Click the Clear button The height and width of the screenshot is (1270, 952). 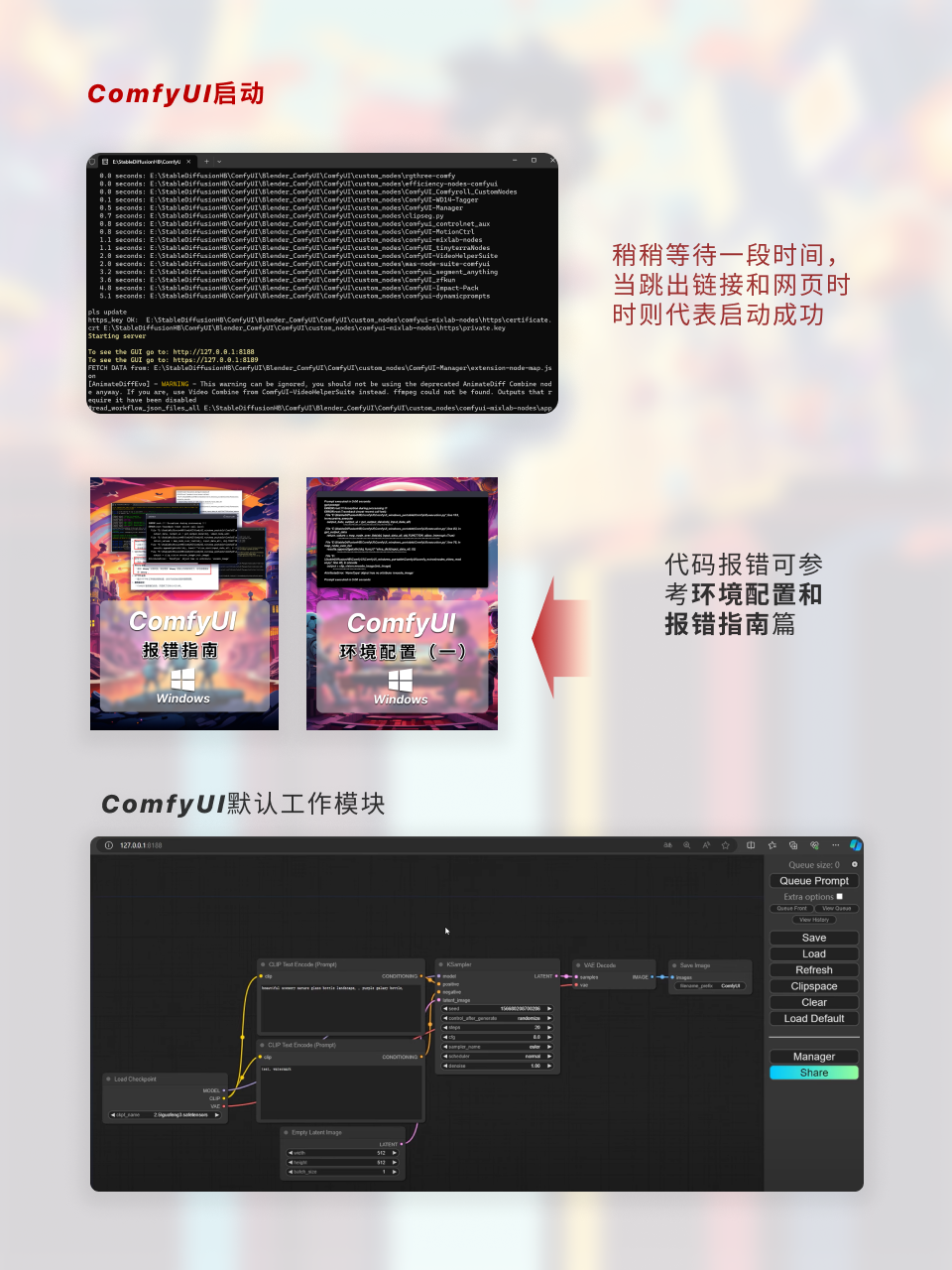pos(814,1002)
